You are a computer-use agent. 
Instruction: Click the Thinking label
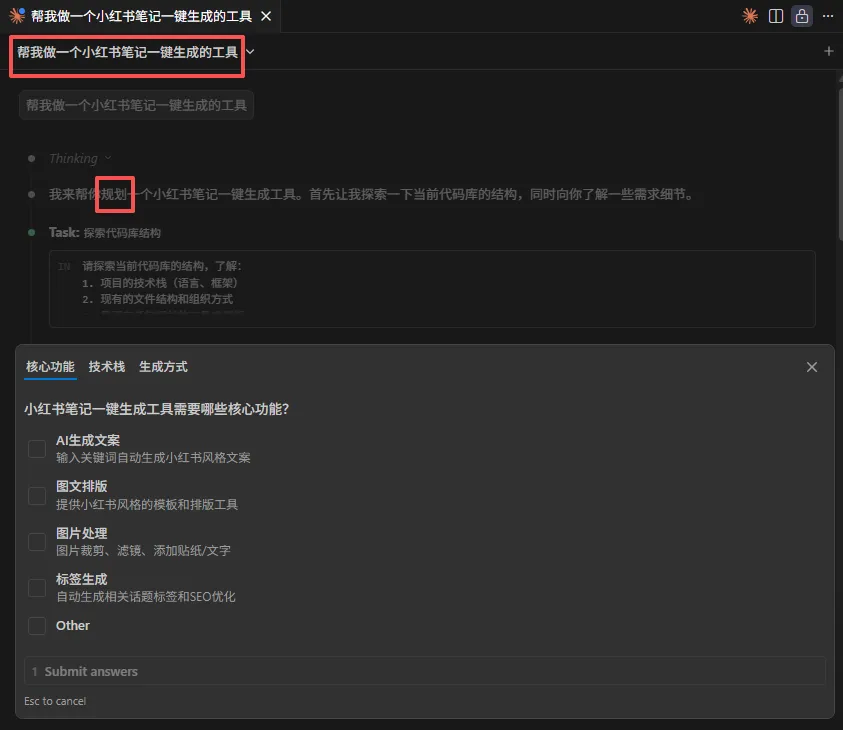click(74, 158)
